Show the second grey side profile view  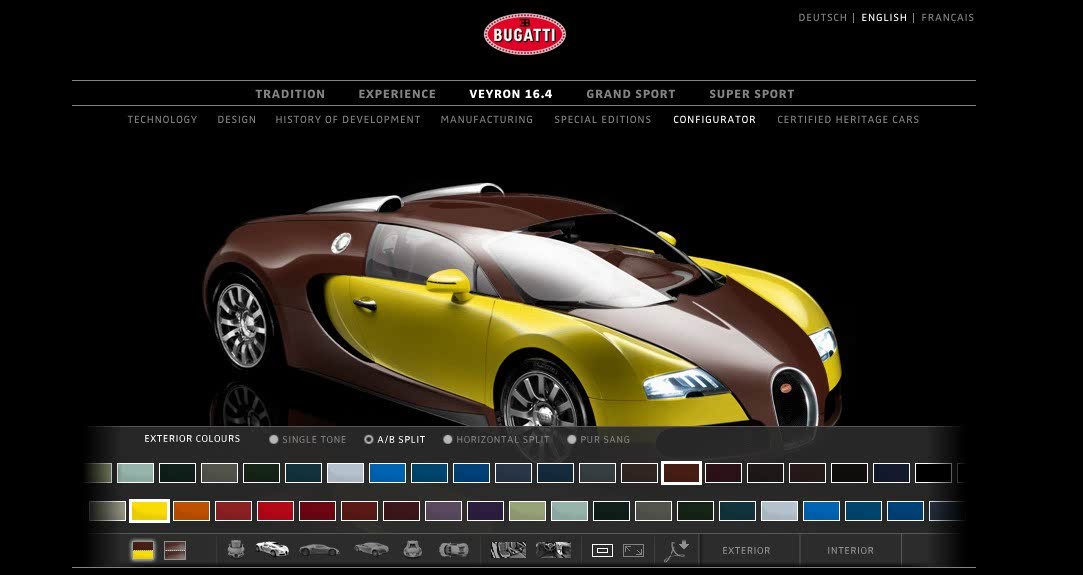click(371, 549)
